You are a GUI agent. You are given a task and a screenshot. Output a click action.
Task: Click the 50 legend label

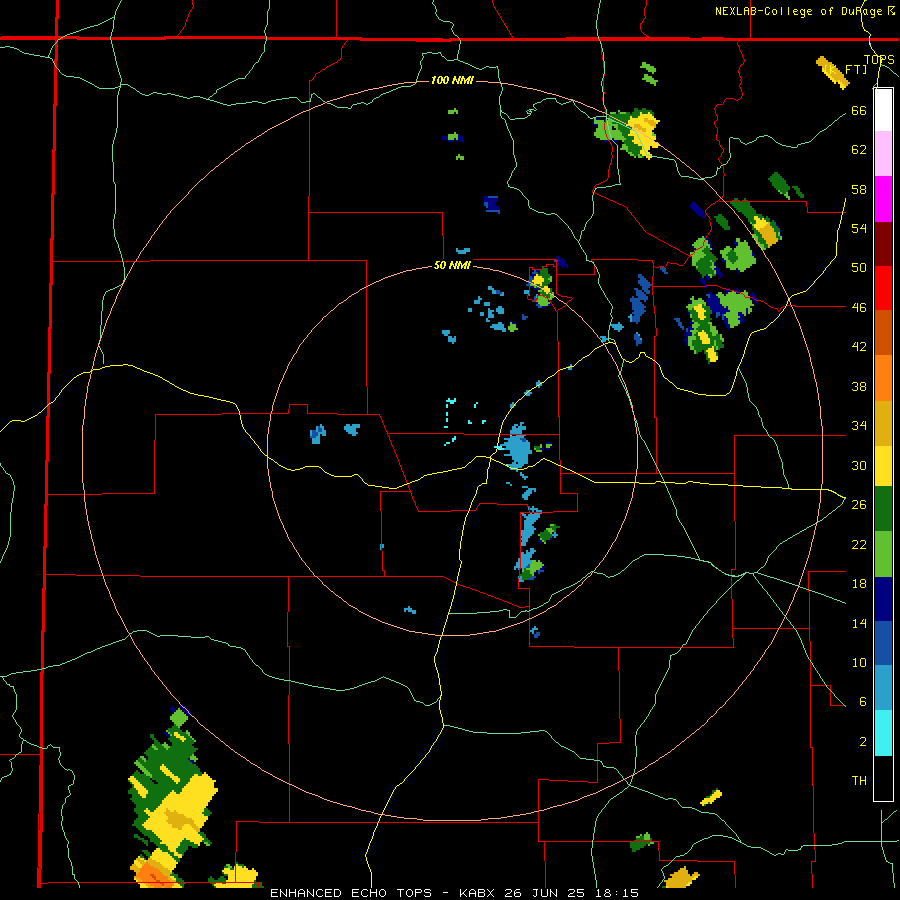(x=859, y=267)
